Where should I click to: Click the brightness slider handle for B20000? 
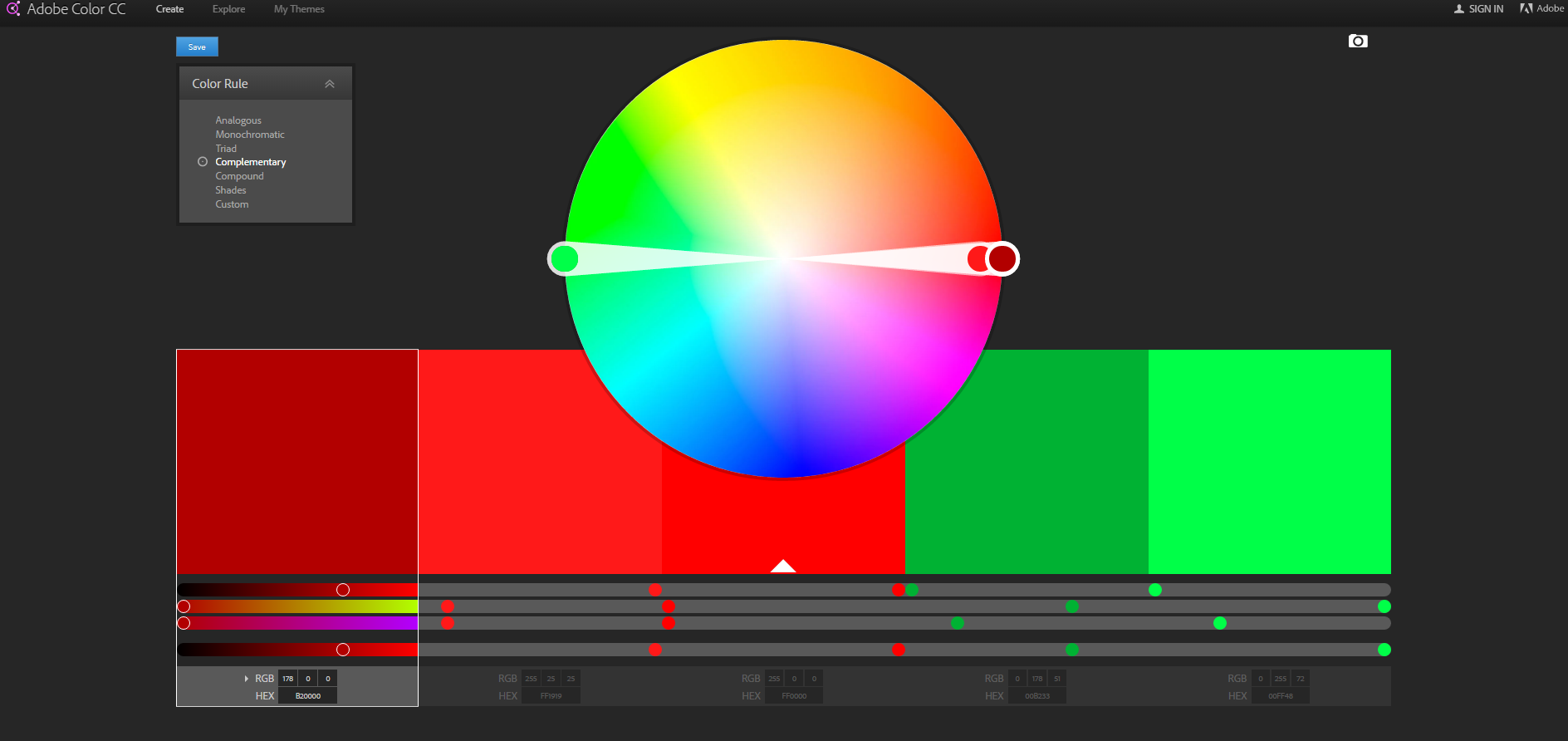[x=343, y=650]
